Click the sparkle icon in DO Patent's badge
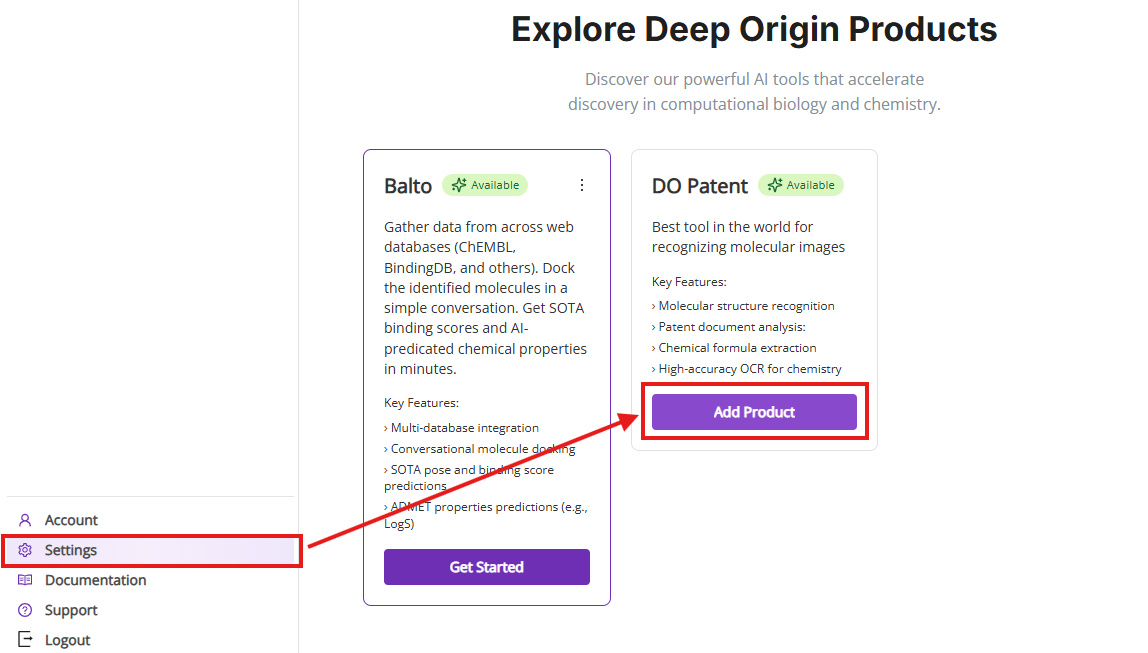This screenshot has height=653, width=1148. 775,185
